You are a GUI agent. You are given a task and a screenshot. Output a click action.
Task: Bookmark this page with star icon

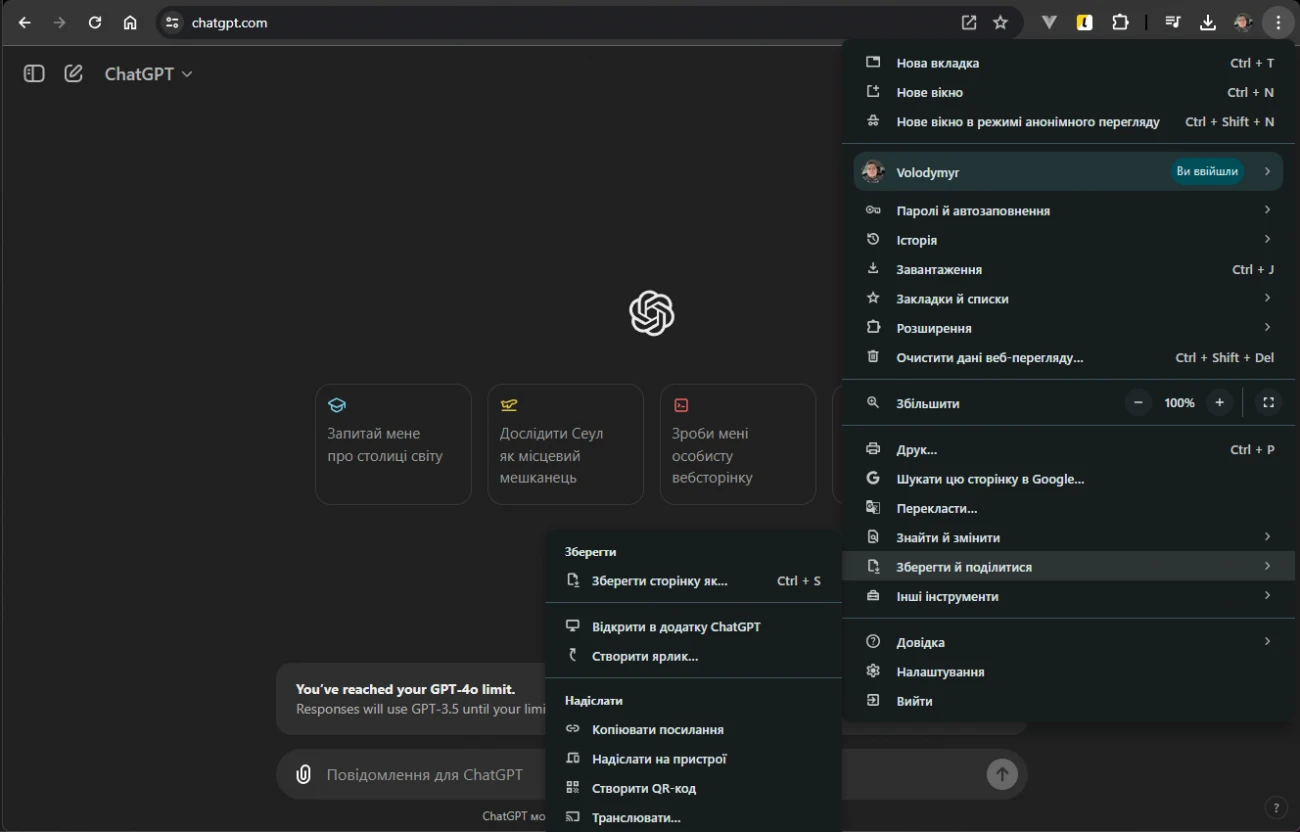(x=1000, y=23)
